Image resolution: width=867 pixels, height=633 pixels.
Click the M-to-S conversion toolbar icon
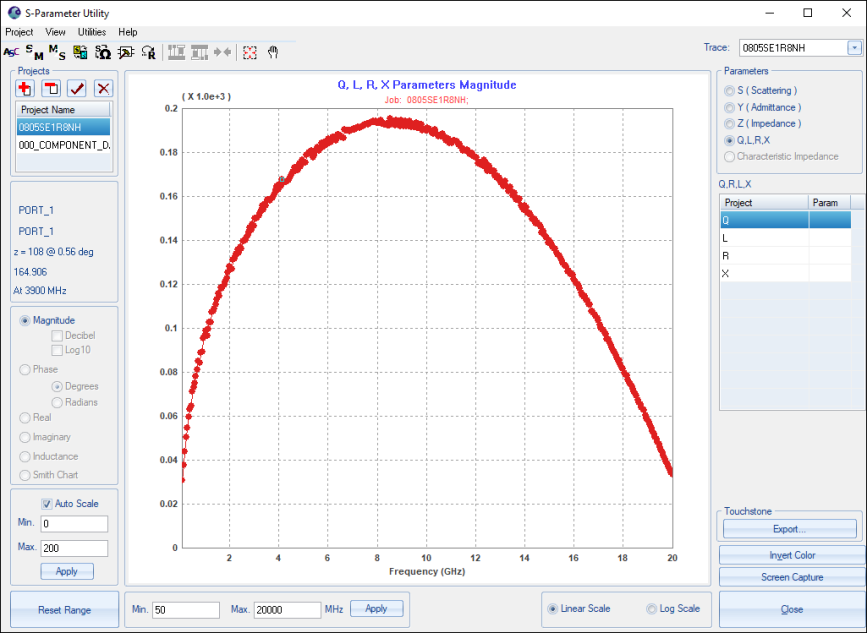(x=57, y=52)
